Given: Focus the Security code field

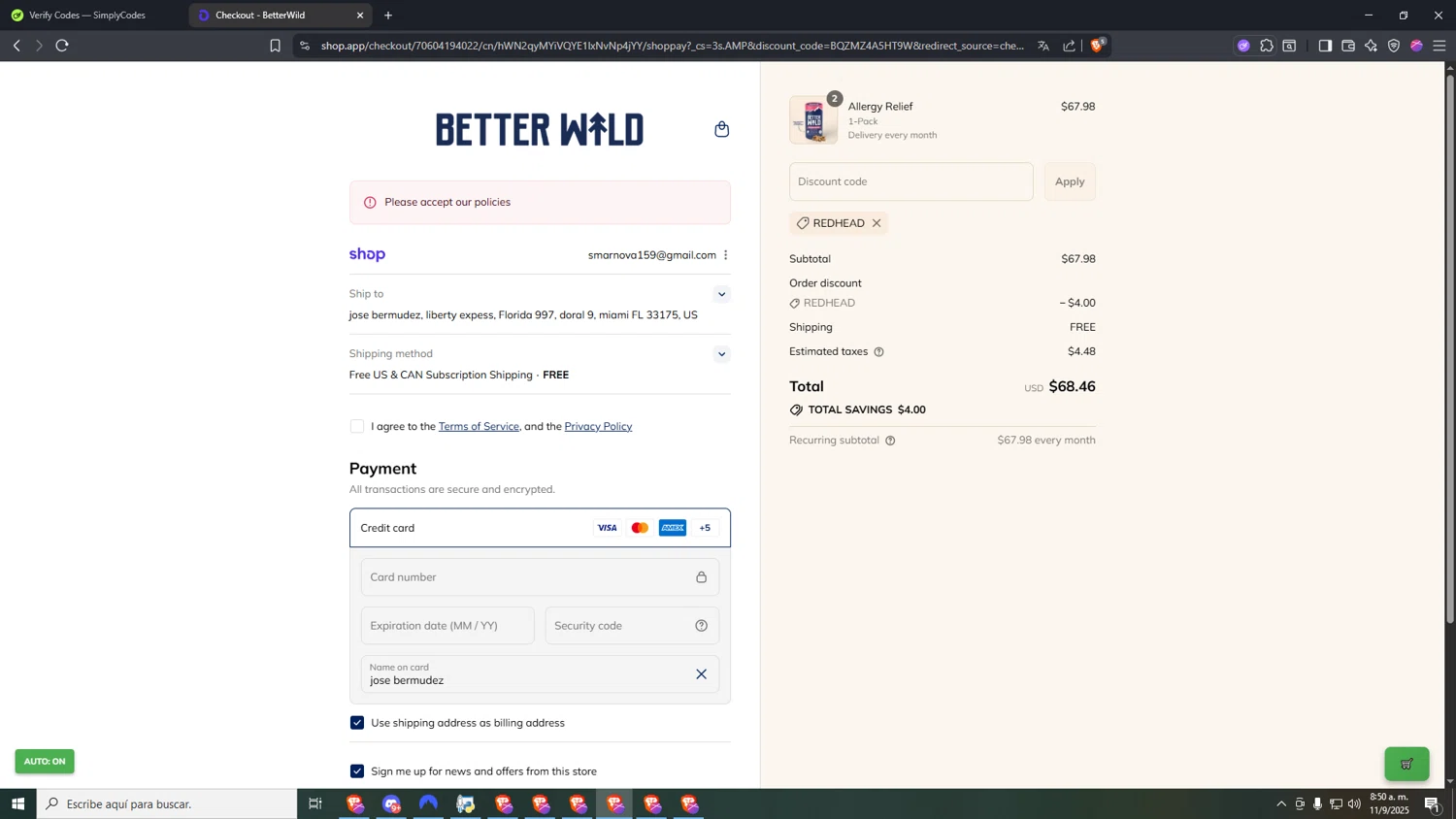Looking at the screenshot, I should click(x=632, y=626).
